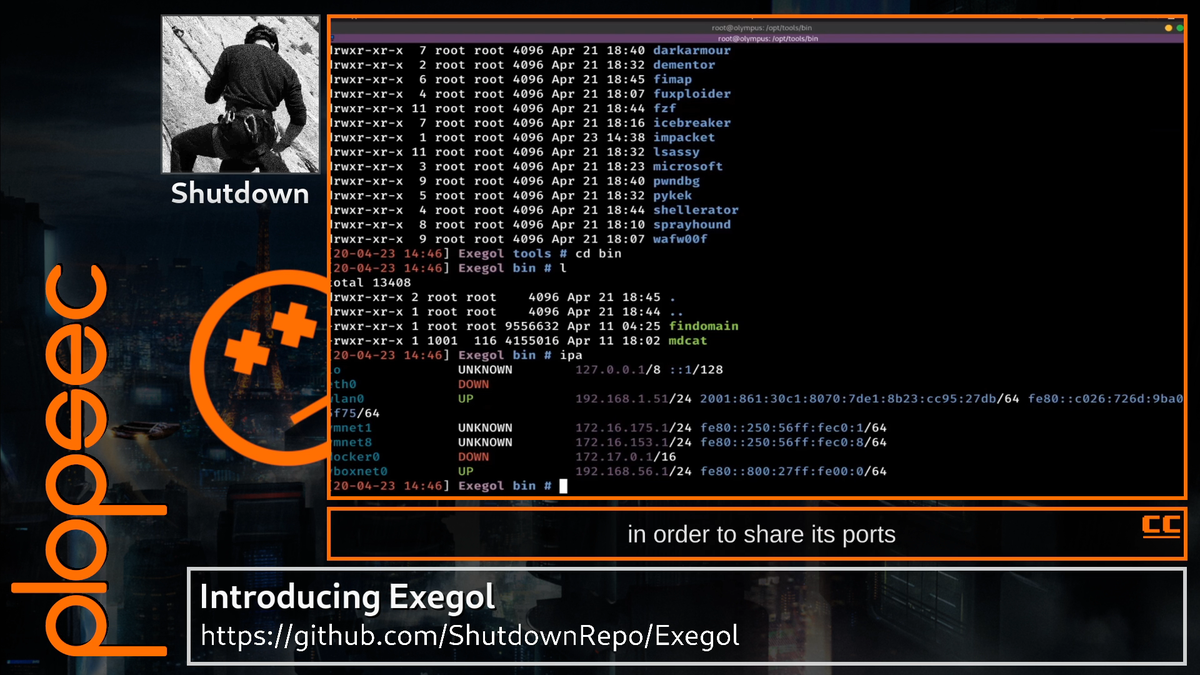
Task: Select the impacket directory name
Action: pyautogui.click(x=684, y=137)
